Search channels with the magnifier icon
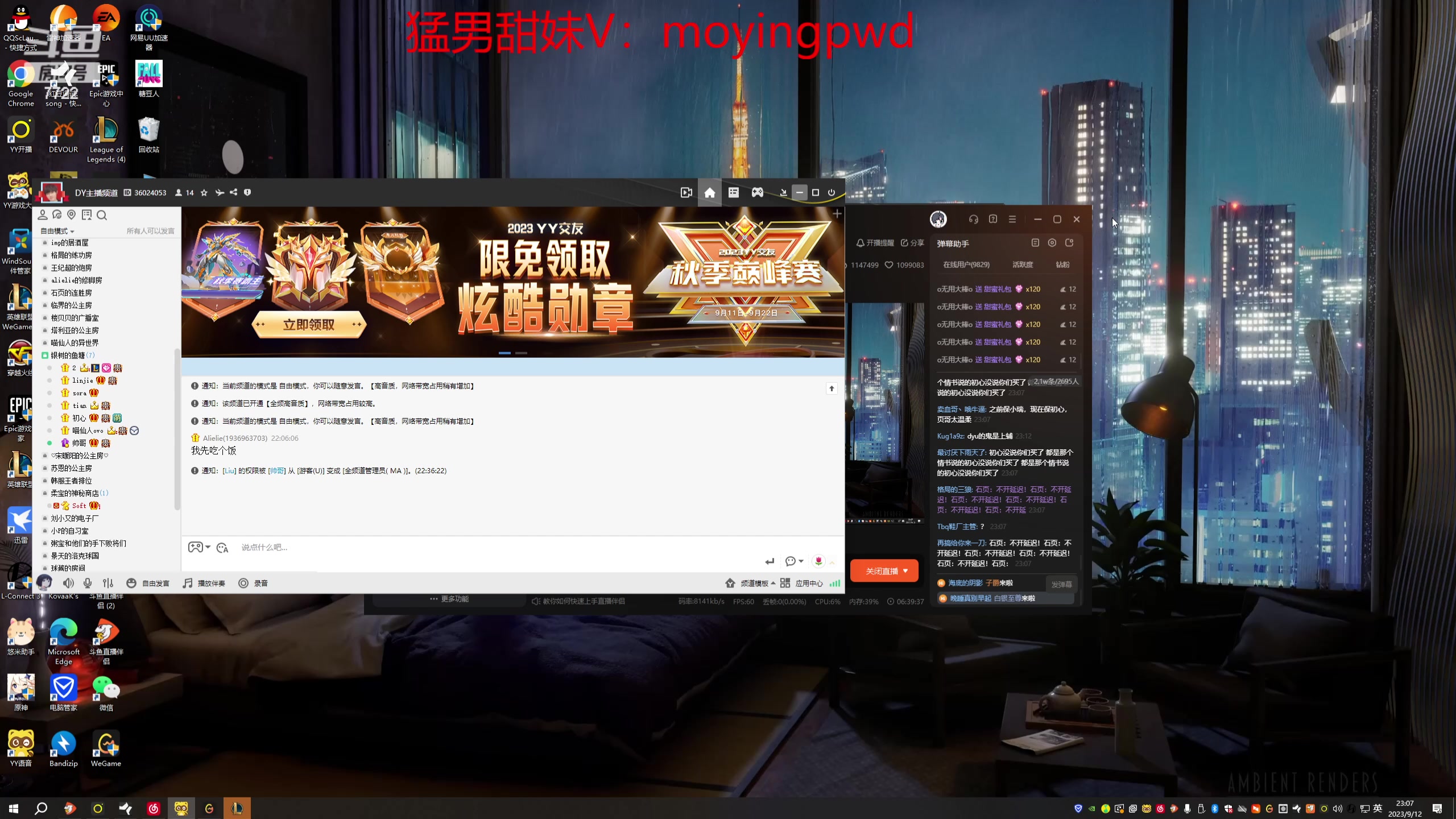 (x=102, y=215)
